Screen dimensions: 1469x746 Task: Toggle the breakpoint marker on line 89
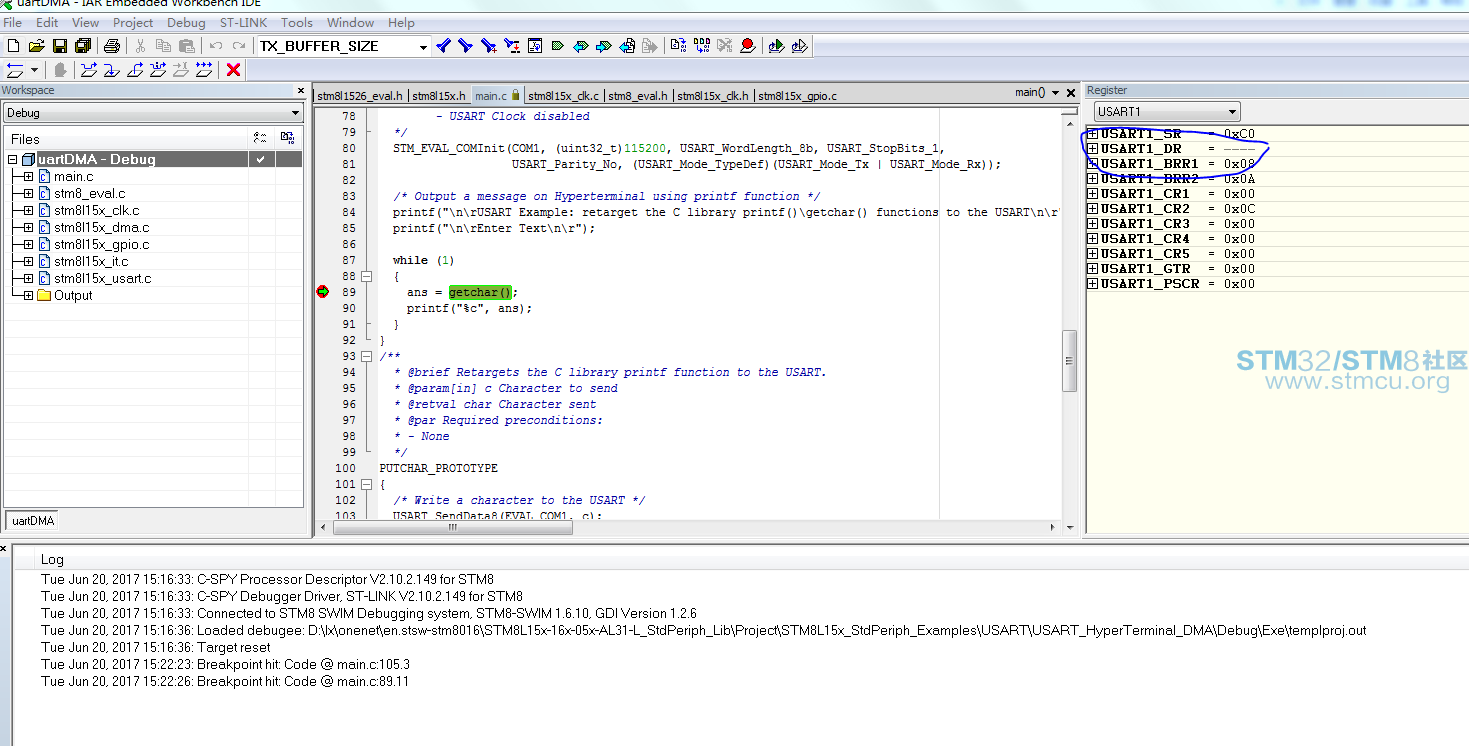click(322, 292)
